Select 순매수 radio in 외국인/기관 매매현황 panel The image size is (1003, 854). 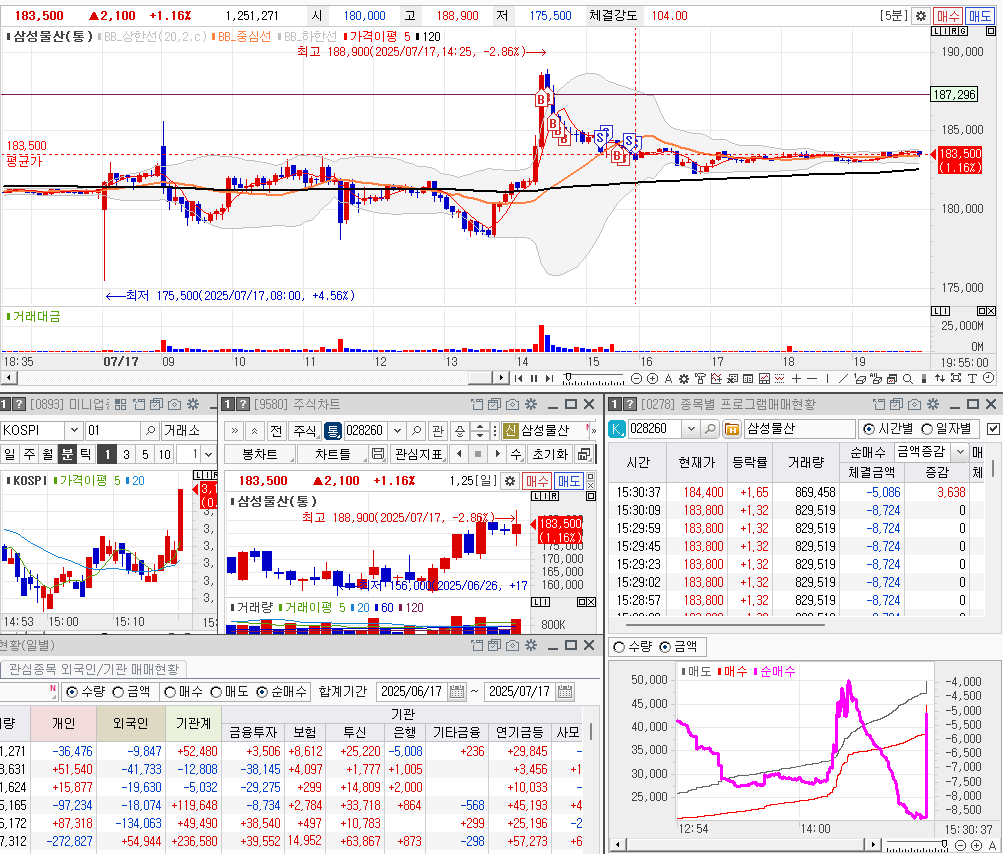pyautogui.click(x=262, y=692)
